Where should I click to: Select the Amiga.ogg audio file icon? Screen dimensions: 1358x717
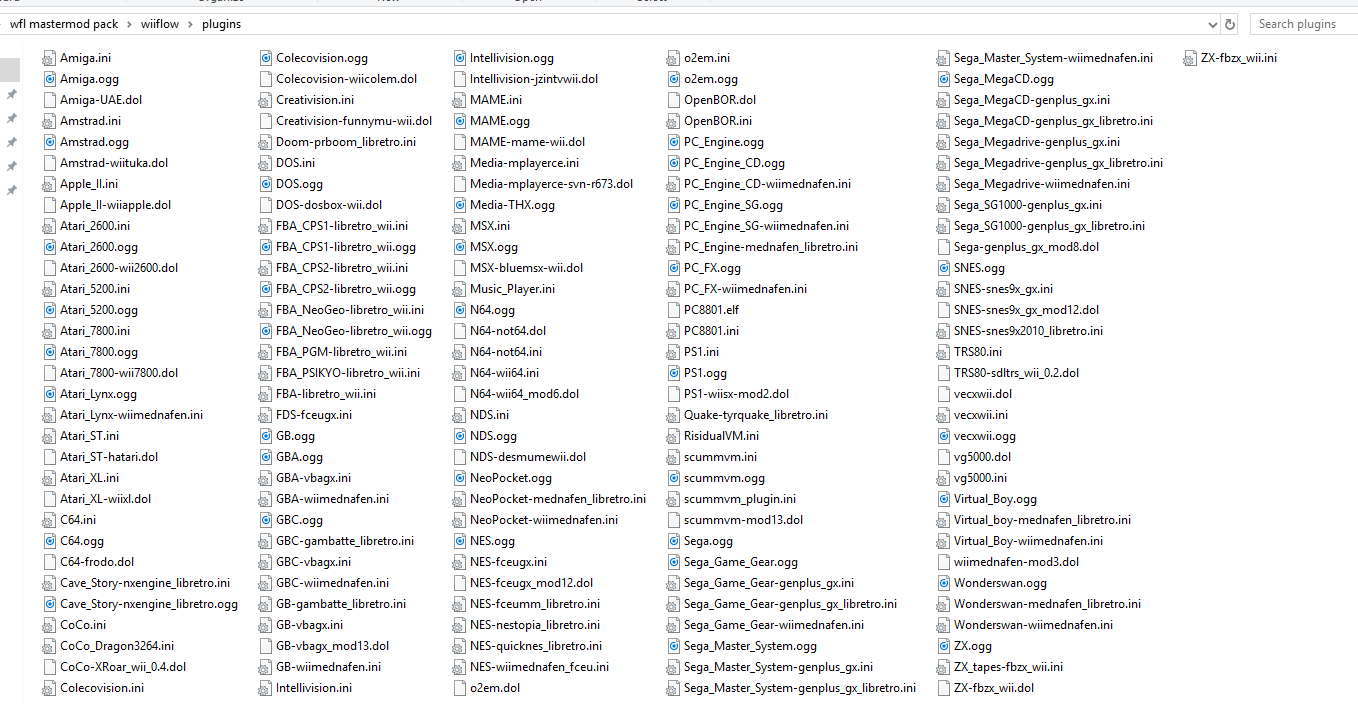[50, 79]
